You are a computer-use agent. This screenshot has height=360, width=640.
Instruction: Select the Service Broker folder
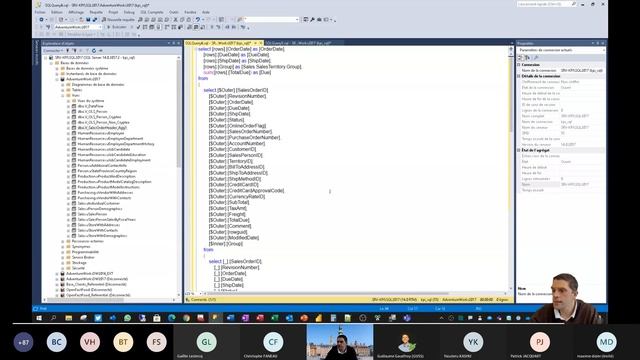(83, 257)
